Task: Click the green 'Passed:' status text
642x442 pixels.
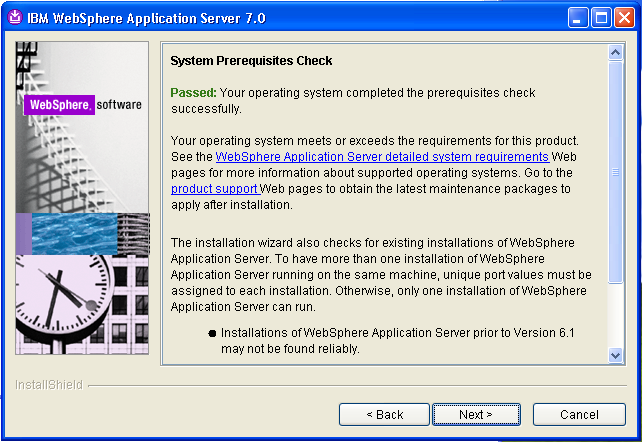Action: [x=193, y=92]
